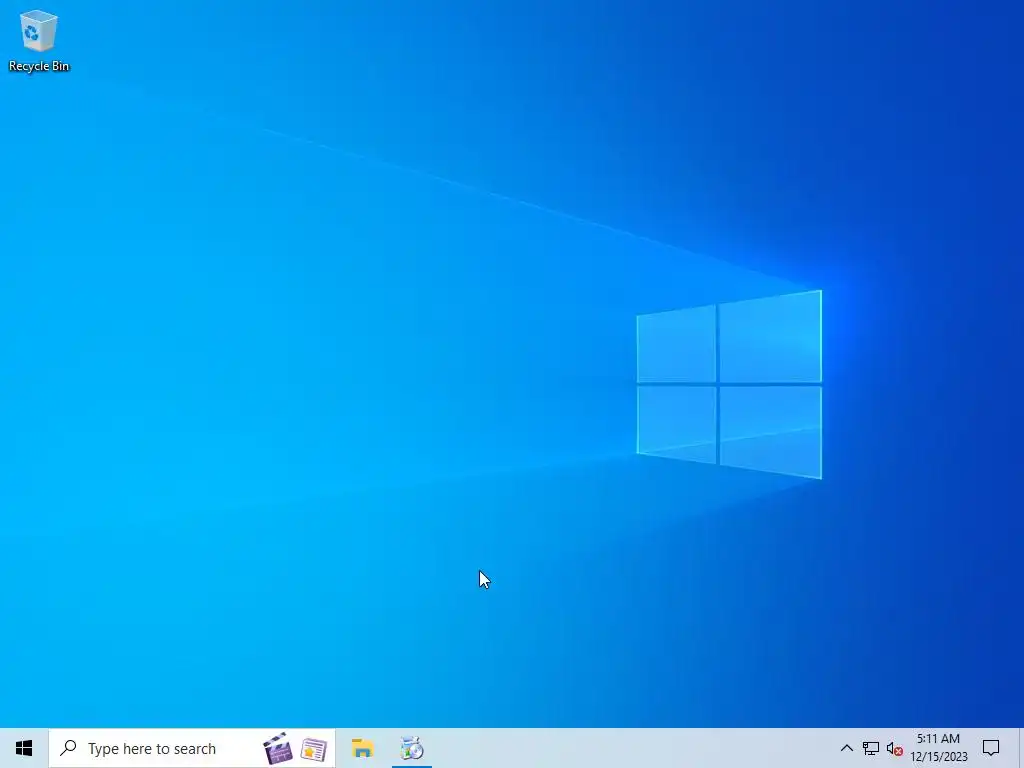Open the running installer disc app in taskbar

tap(412, 748)
